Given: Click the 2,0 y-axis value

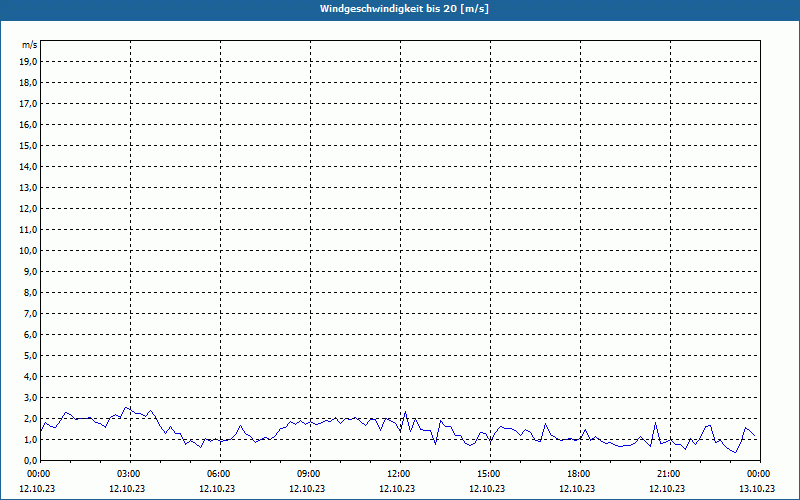Looking at the screenshot, I should click(32, 418).
